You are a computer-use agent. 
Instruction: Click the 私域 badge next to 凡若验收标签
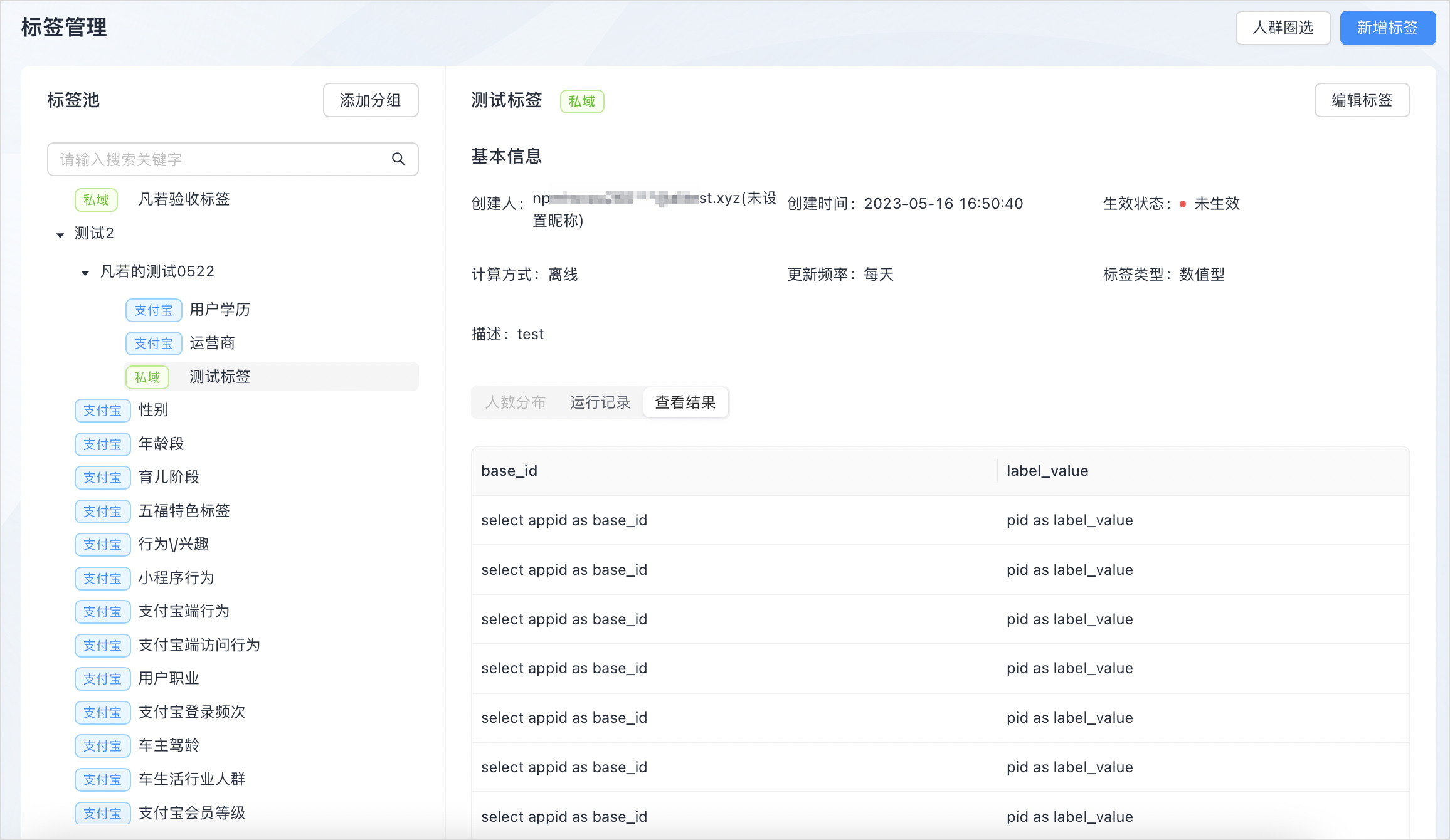96,199
